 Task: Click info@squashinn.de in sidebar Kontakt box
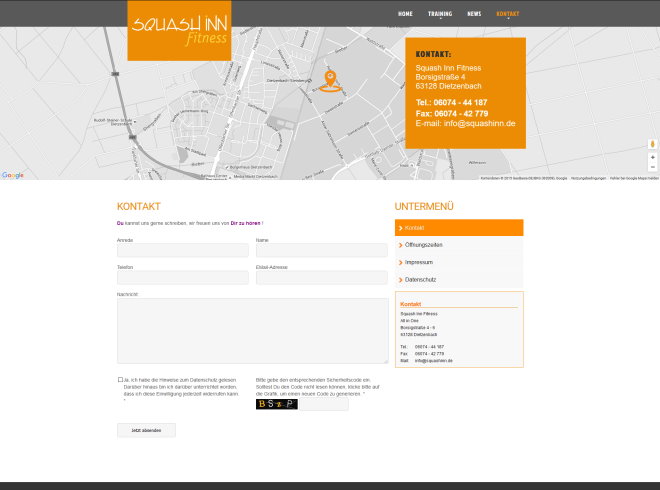pyautogui.click(x=434, y=361)
